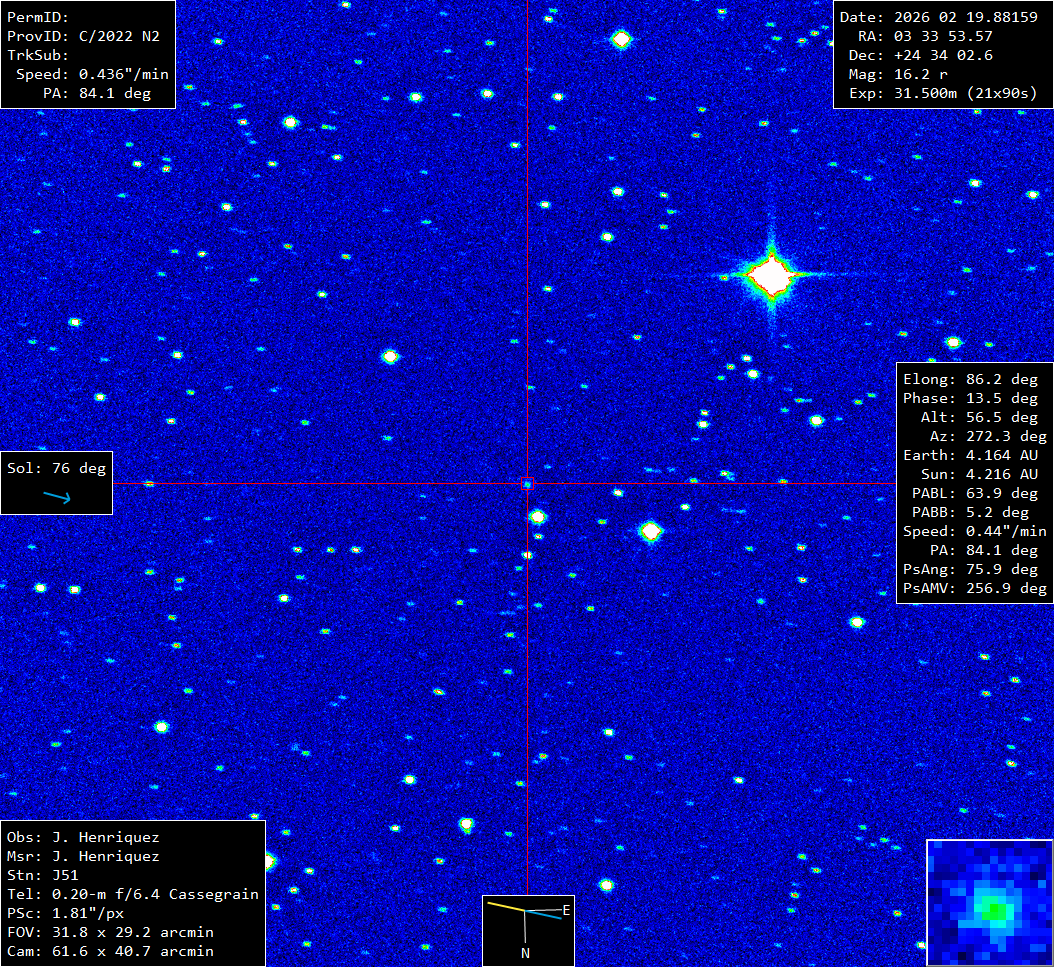Click the E label on compass
The image size is (1054, 967).
pos(566,910)
